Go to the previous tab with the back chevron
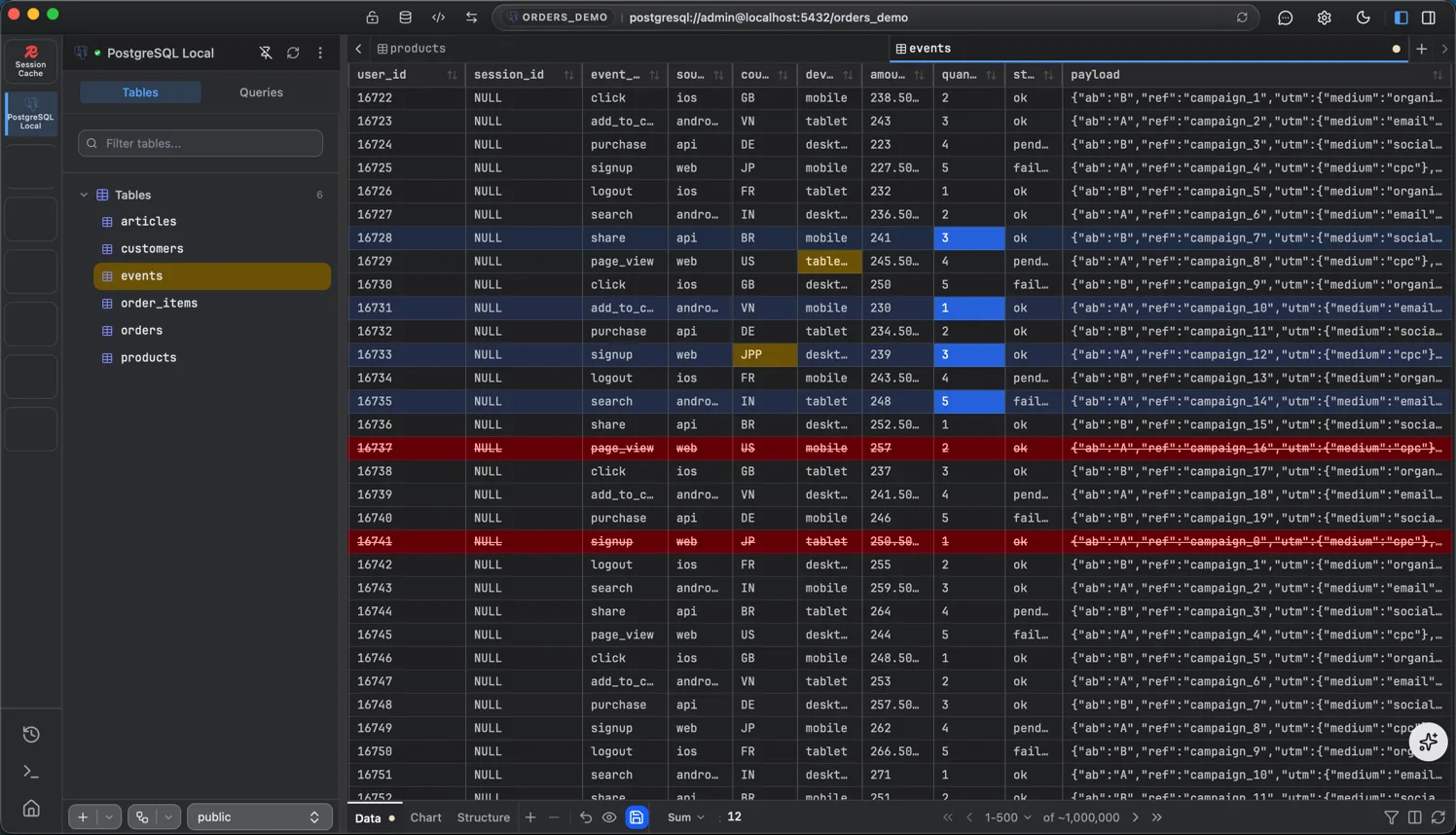The image size is (1456, 835). [358, 49]
